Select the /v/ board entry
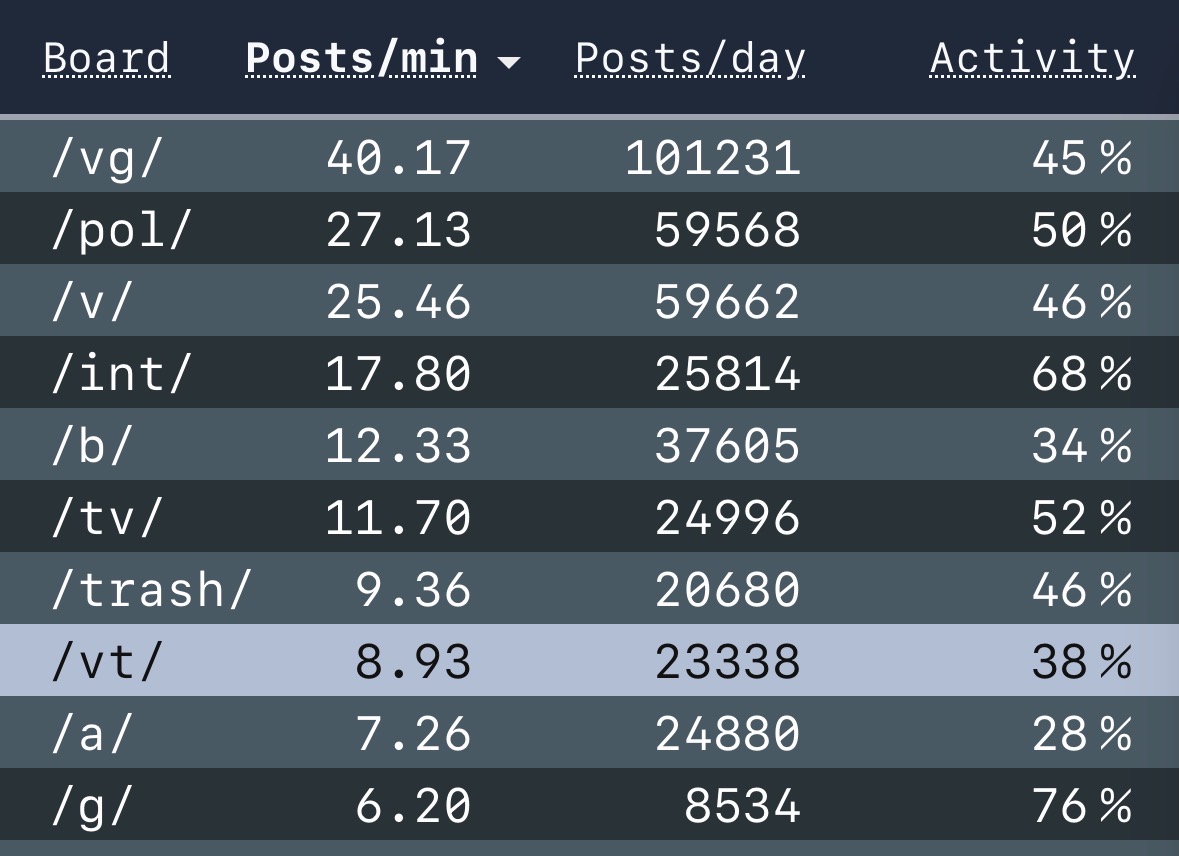This screenshot has width=1179, height=856. coord(590,300)
